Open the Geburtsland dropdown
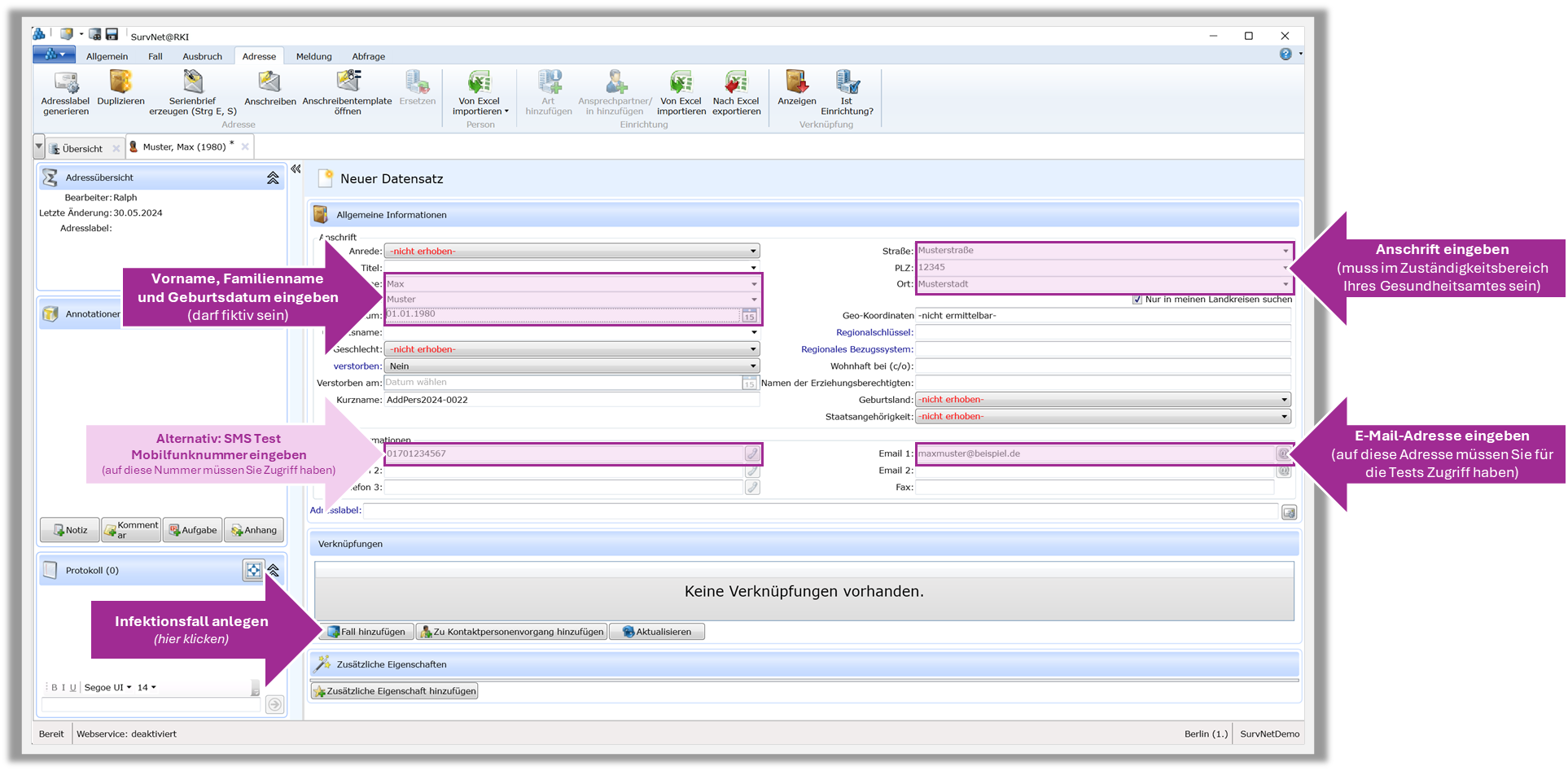The image size is (1568, 771). [x=1284, y=400]
